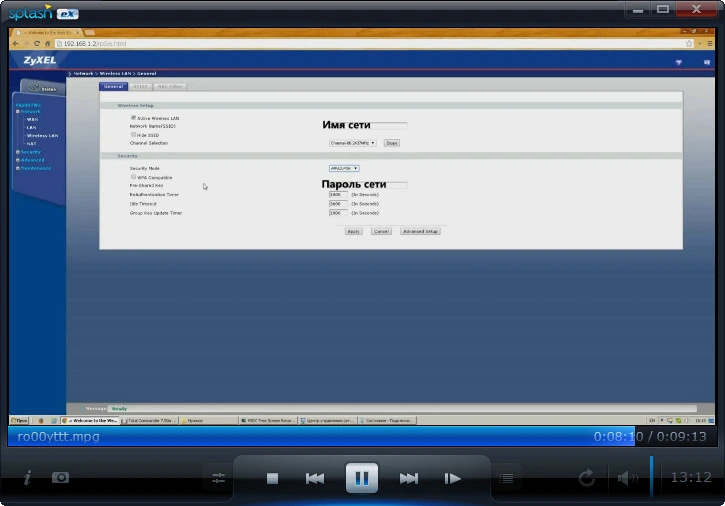The height and width of the screenshot is (506, 725).
Task: Open media info with the i icon
Action: pyautogui.click(x=27, y=477)
